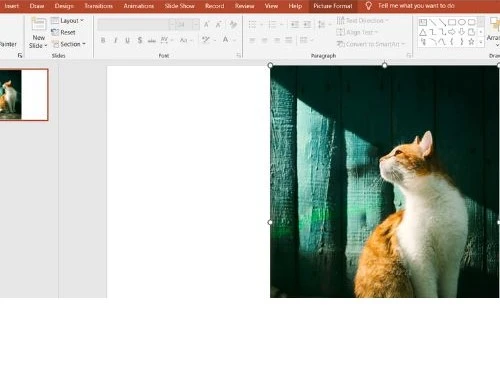The image size is (500, 382).
Task: Click Increase Font Size icon
Action: coord(207,24)
